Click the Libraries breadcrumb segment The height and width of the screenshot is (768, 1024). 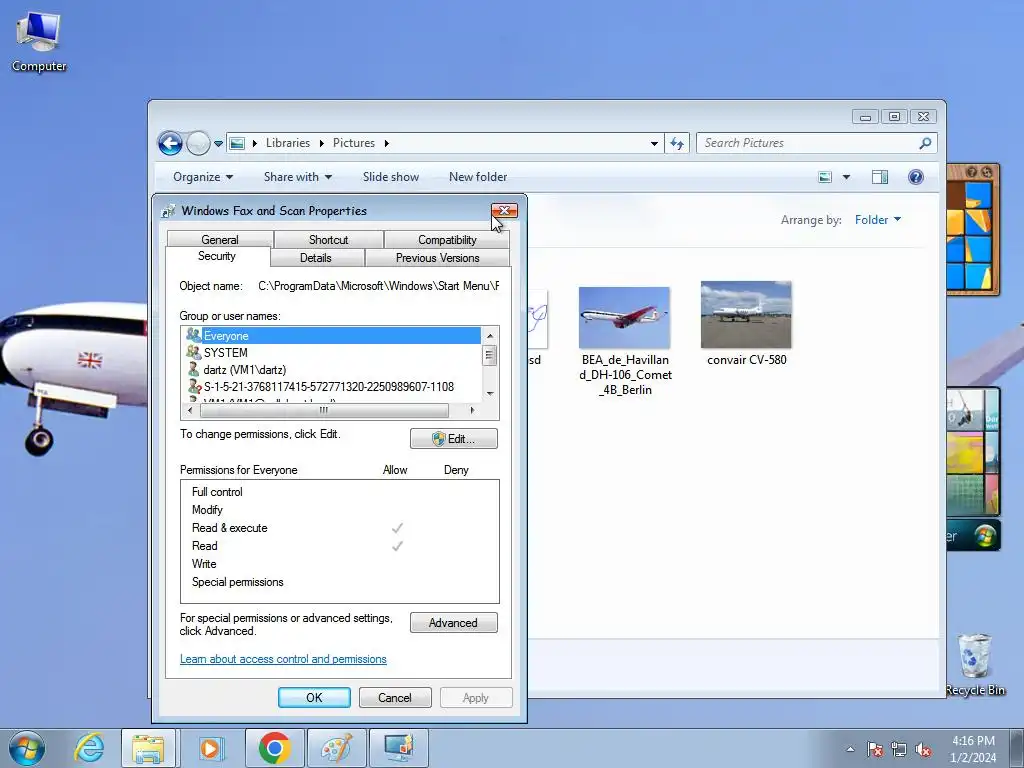287,143
